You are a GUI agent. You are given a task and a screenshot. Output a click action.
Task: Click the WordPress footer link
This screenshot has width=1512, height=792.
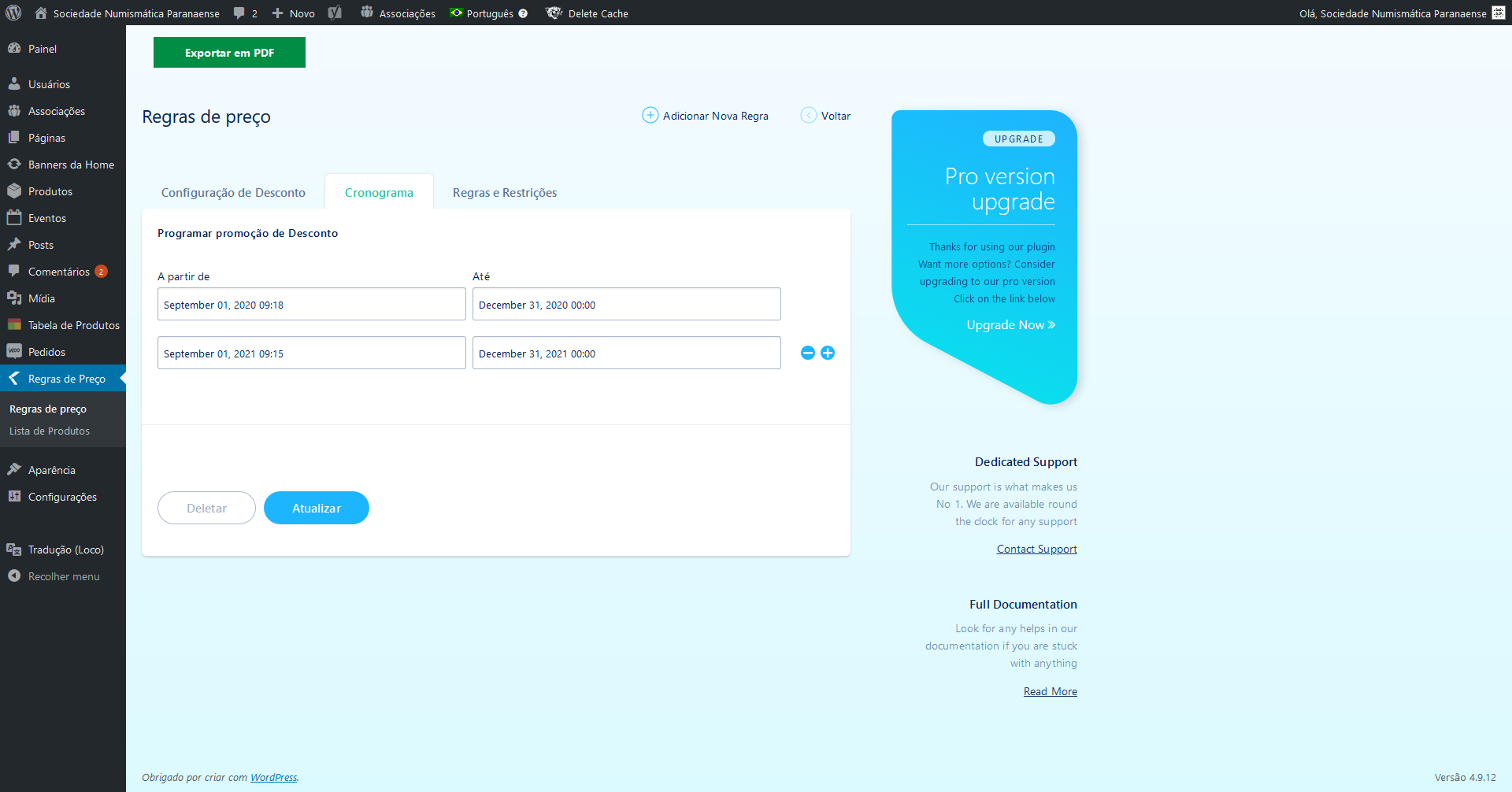273,777
